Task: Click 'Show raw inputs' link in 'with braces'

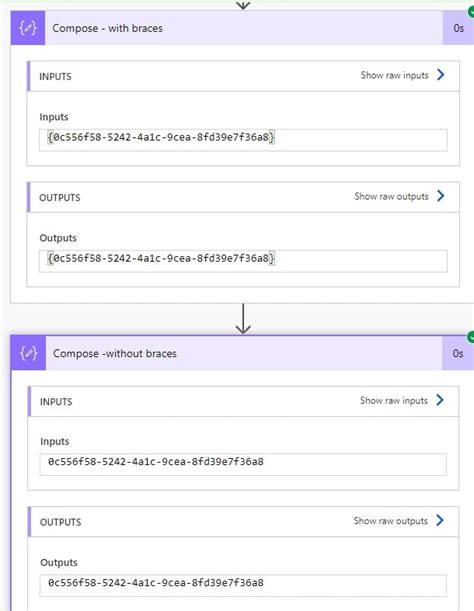Action: tap(394, 75)
